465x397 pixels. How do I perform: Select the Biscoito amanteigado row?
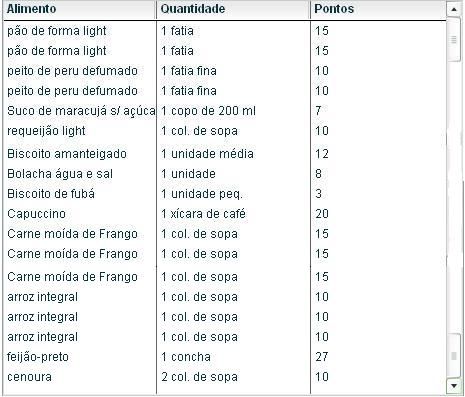[224, 154]
